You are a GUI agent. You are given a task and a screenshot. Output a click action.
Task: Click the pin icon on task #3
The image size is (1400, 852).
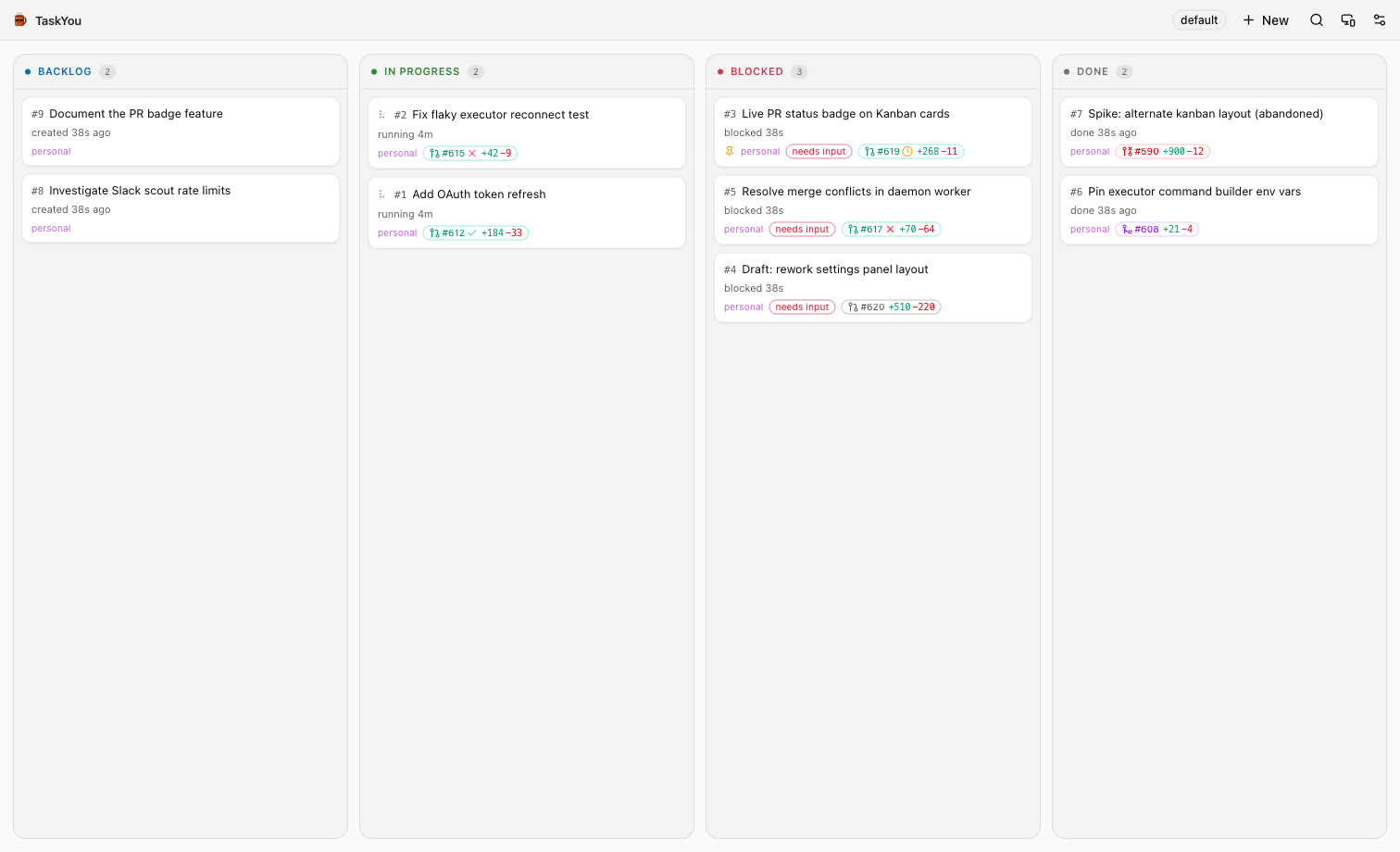730,151
